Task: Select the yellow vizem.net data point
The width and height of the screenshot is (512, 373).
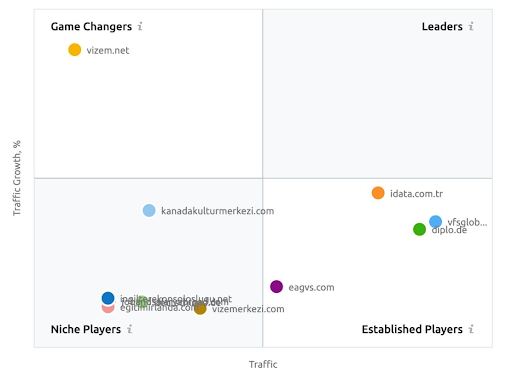Action: 75,50
